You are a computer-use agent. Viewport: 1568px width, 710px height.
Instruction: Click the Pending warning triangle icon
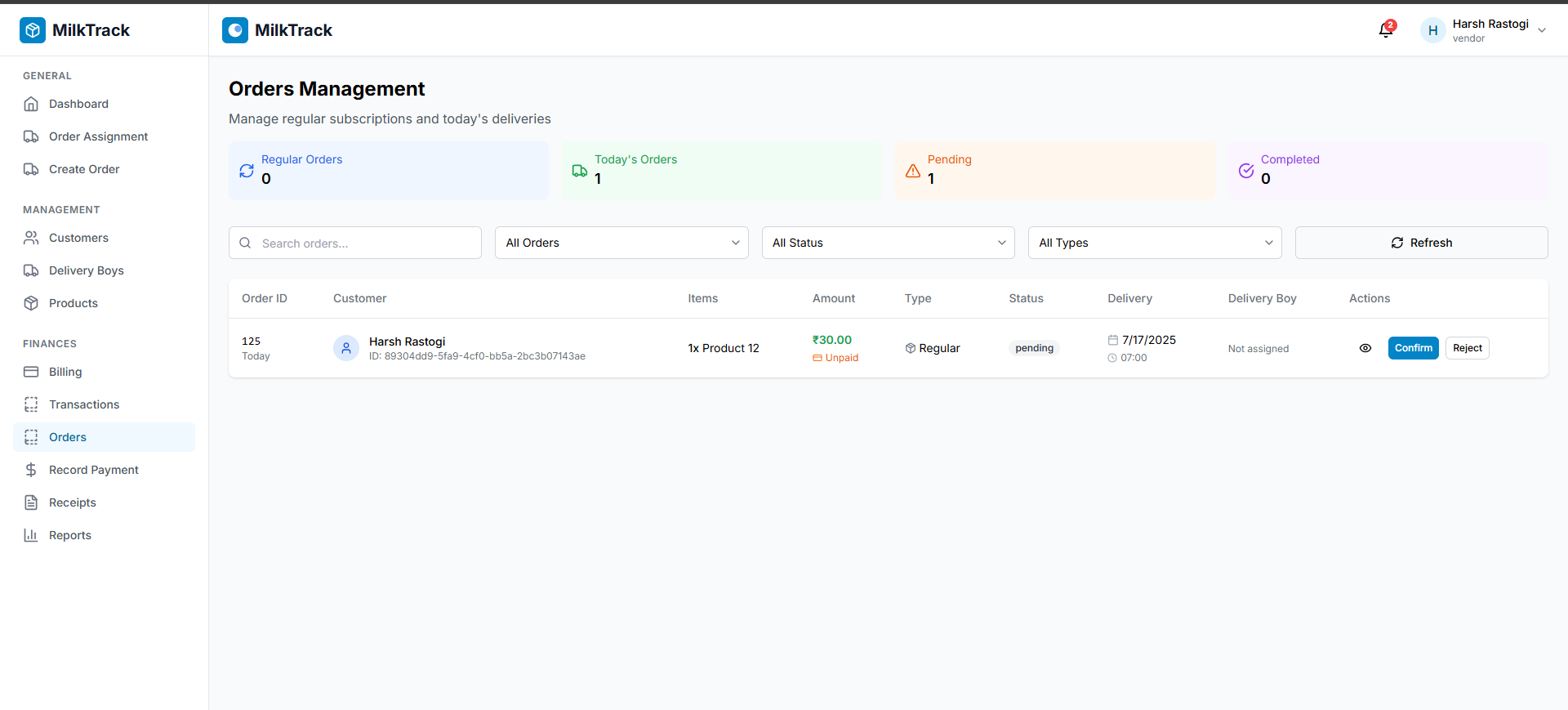tap(913, 171)
